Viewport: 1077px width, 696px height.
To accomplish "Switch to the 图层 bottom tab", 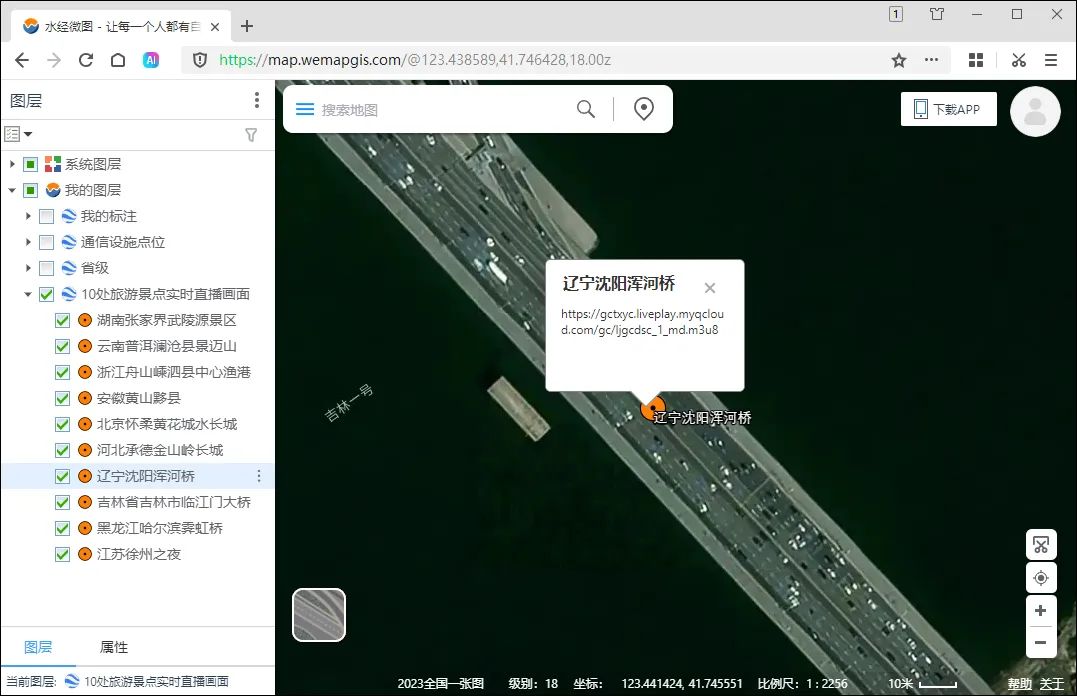I will pos(38,647).
